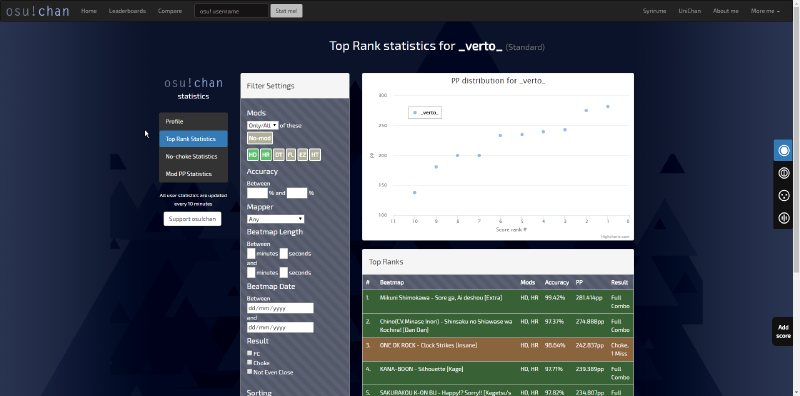800x396 pixels.
Task: Open About me page
Action: click(726, 11)
